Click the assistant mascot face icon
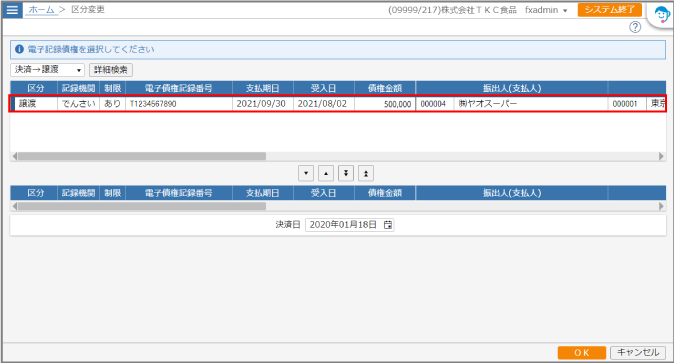Screen dimensions: 674x363 click(662, 16)
